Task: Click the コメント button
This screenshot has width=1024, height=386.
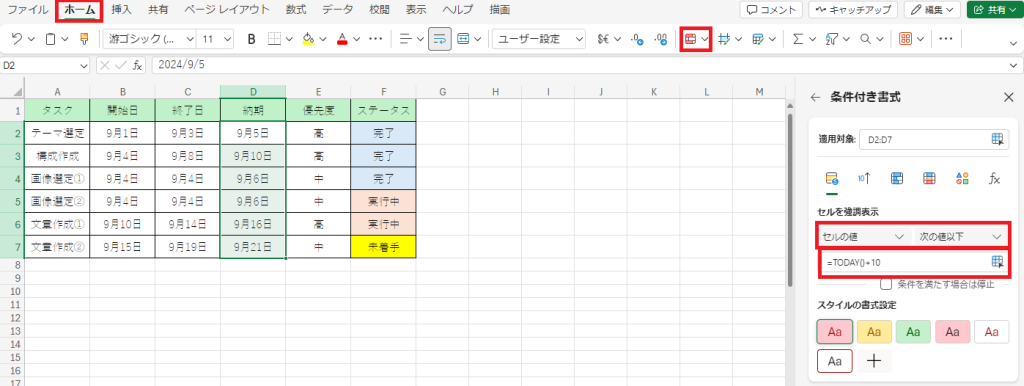Action: [x=771, y=10]
